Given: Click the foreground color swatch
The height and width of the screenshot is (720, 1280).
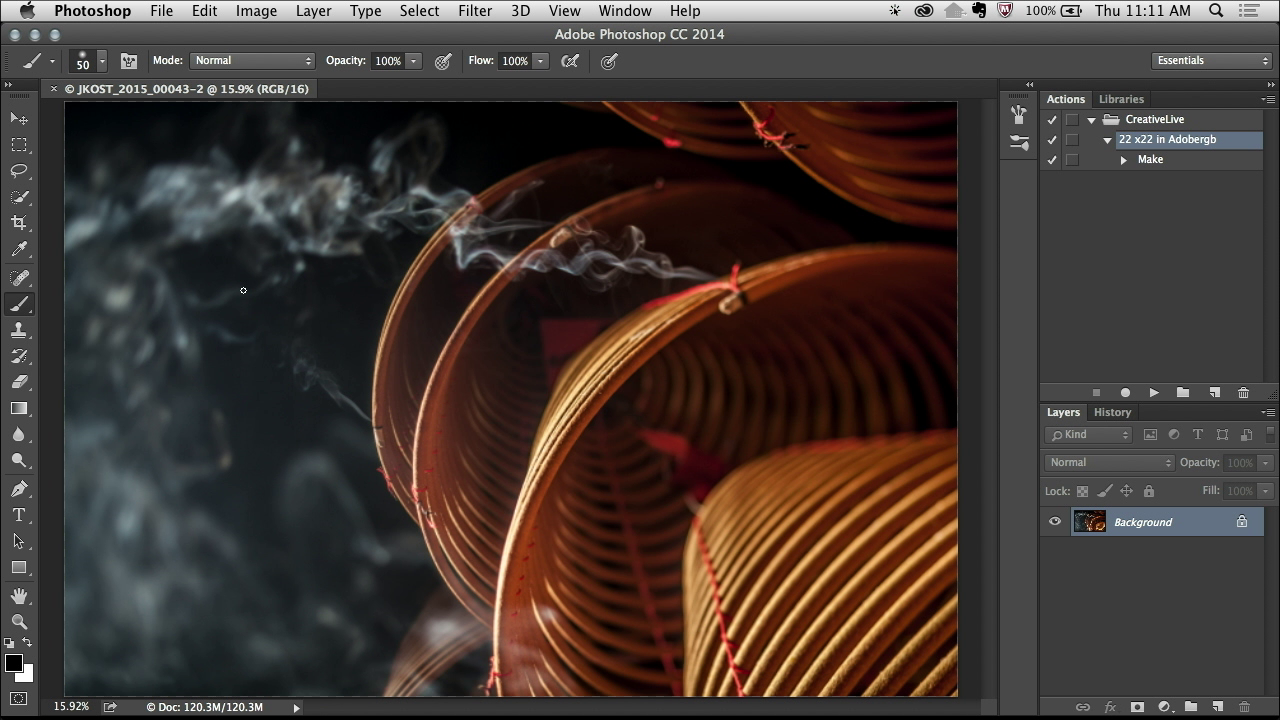Looking at the screenshot, I should [14, 664].
